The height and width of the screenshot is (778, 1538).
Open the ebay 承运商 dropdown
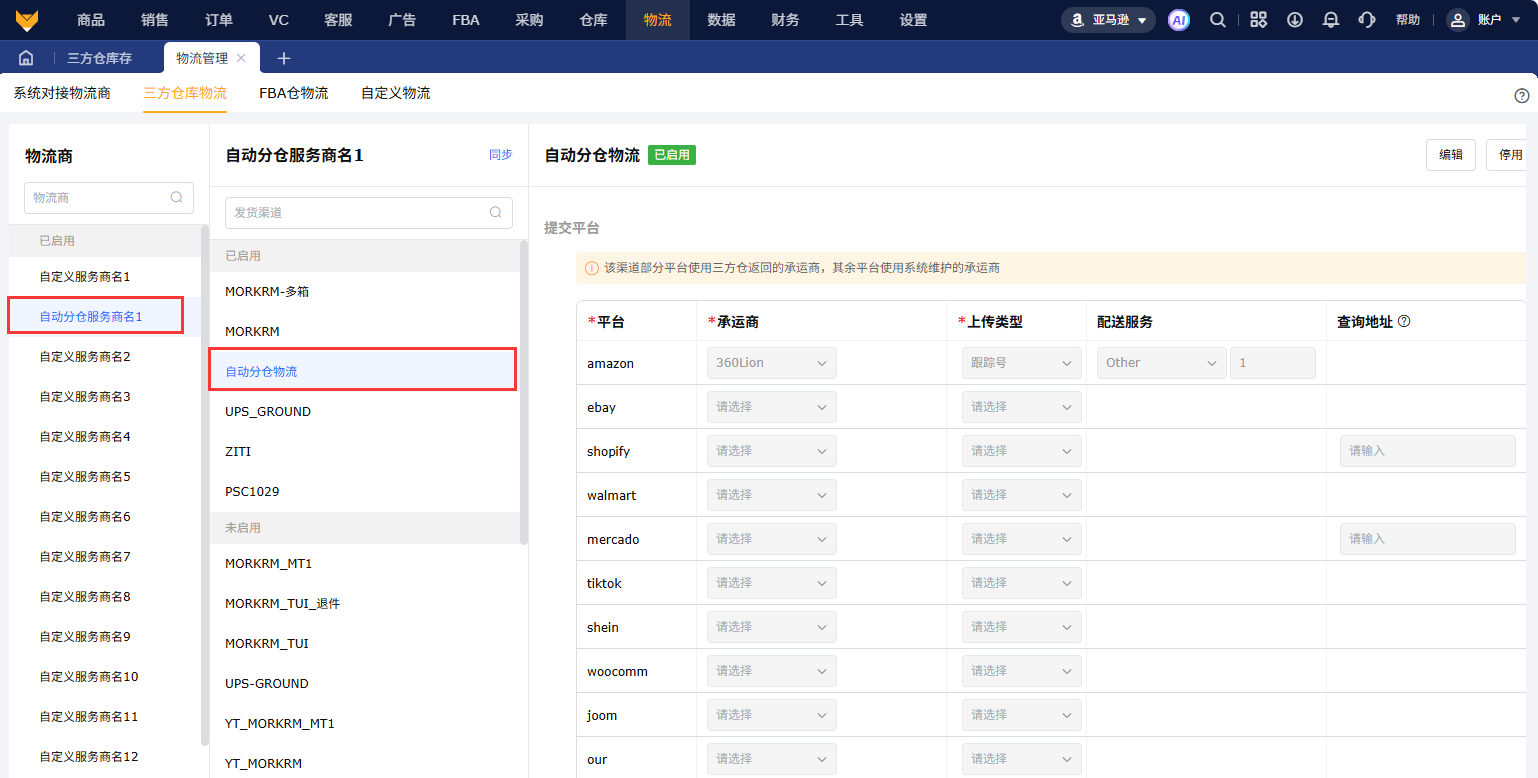click(771, 407)
